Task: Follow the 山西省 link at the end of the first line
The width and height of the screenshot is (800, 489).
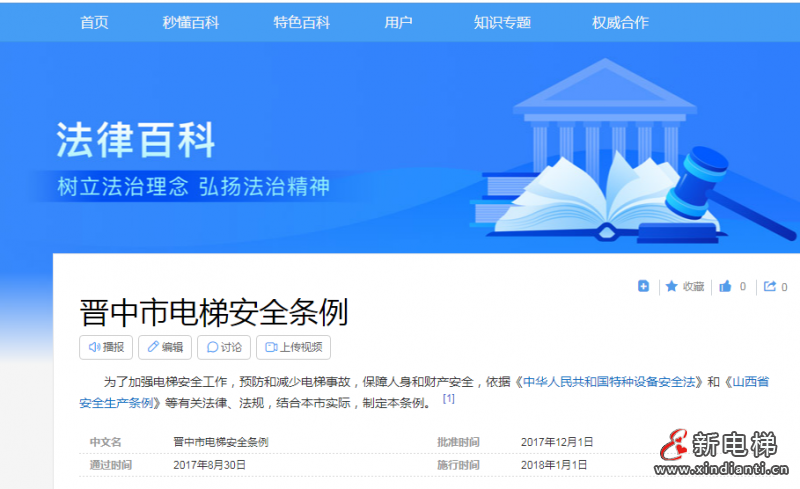Action: click(x=751, y=382)
